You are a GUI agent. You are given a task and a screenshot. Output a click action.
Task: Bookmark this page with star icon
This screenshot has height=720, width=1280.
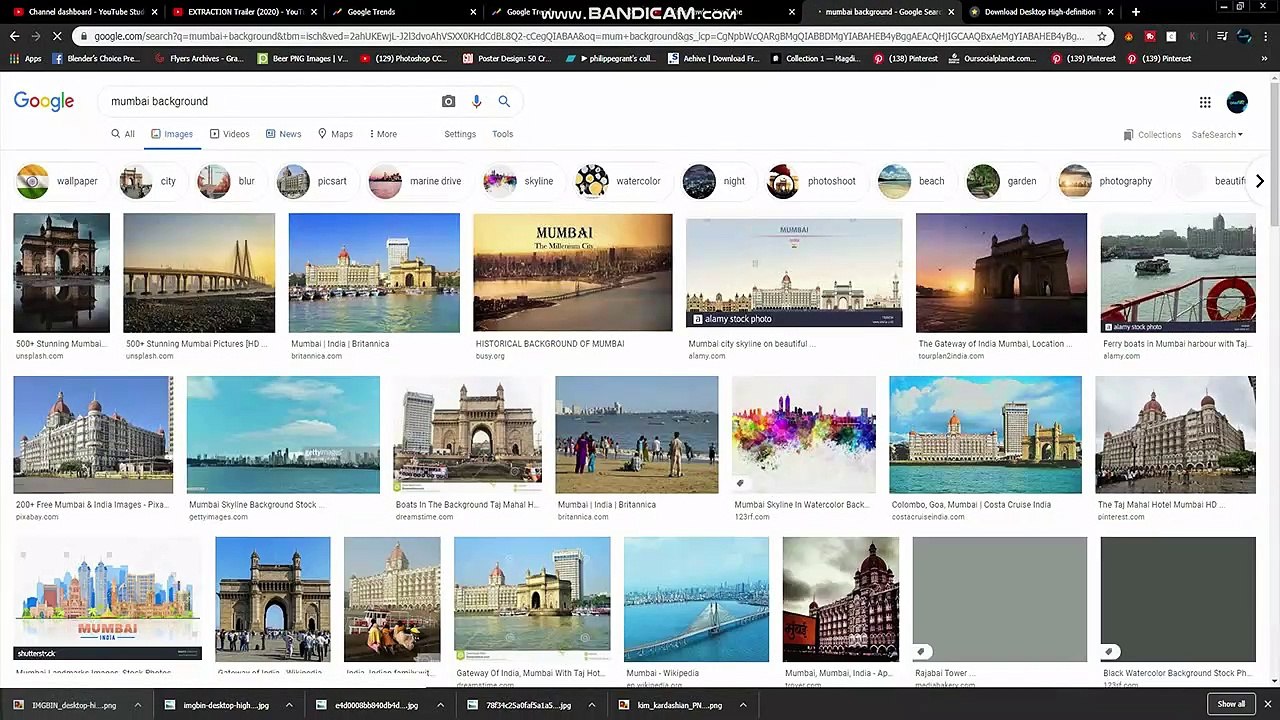coord(1101,36)
